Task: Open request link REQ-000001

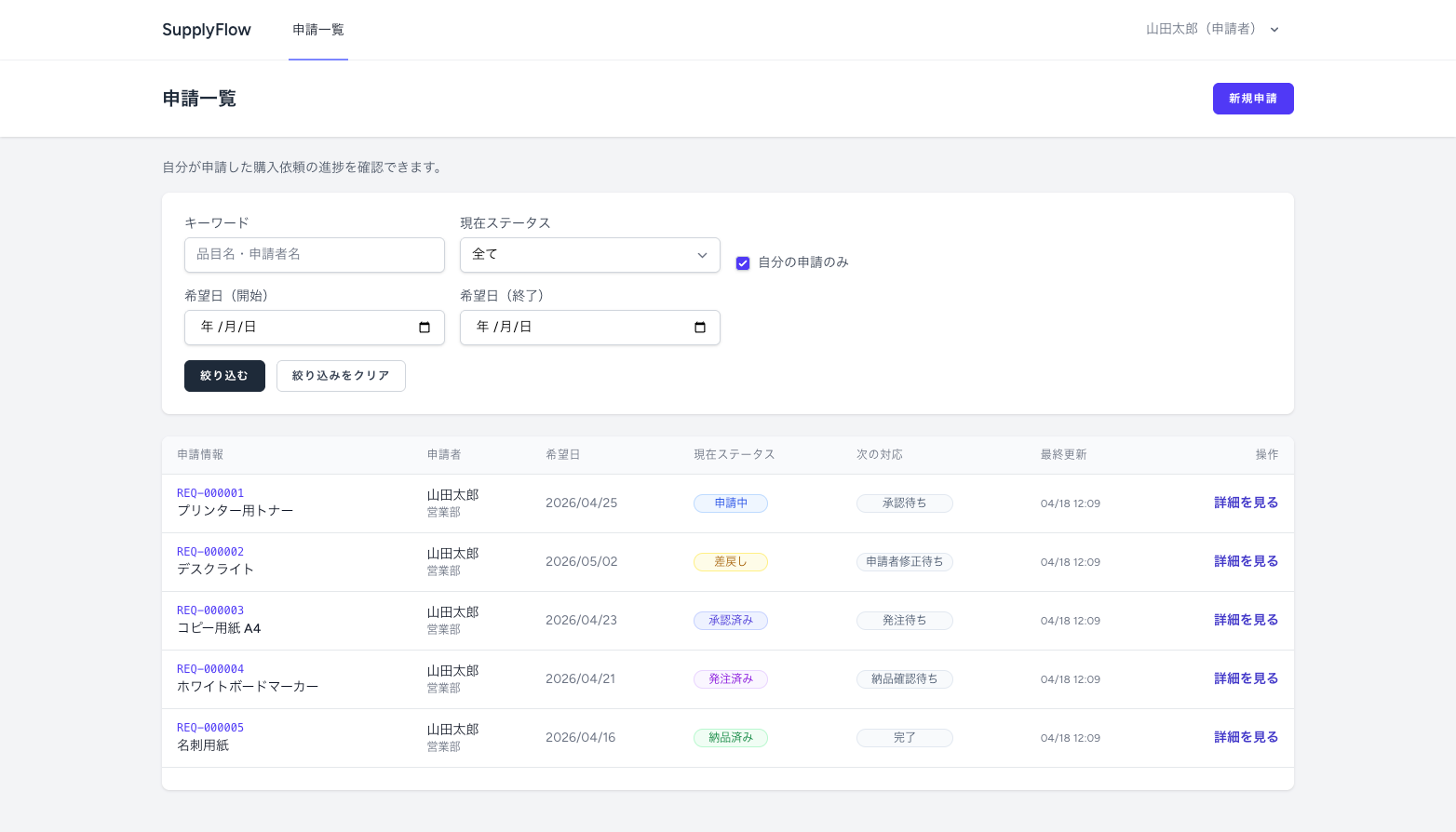Action: 210,493
